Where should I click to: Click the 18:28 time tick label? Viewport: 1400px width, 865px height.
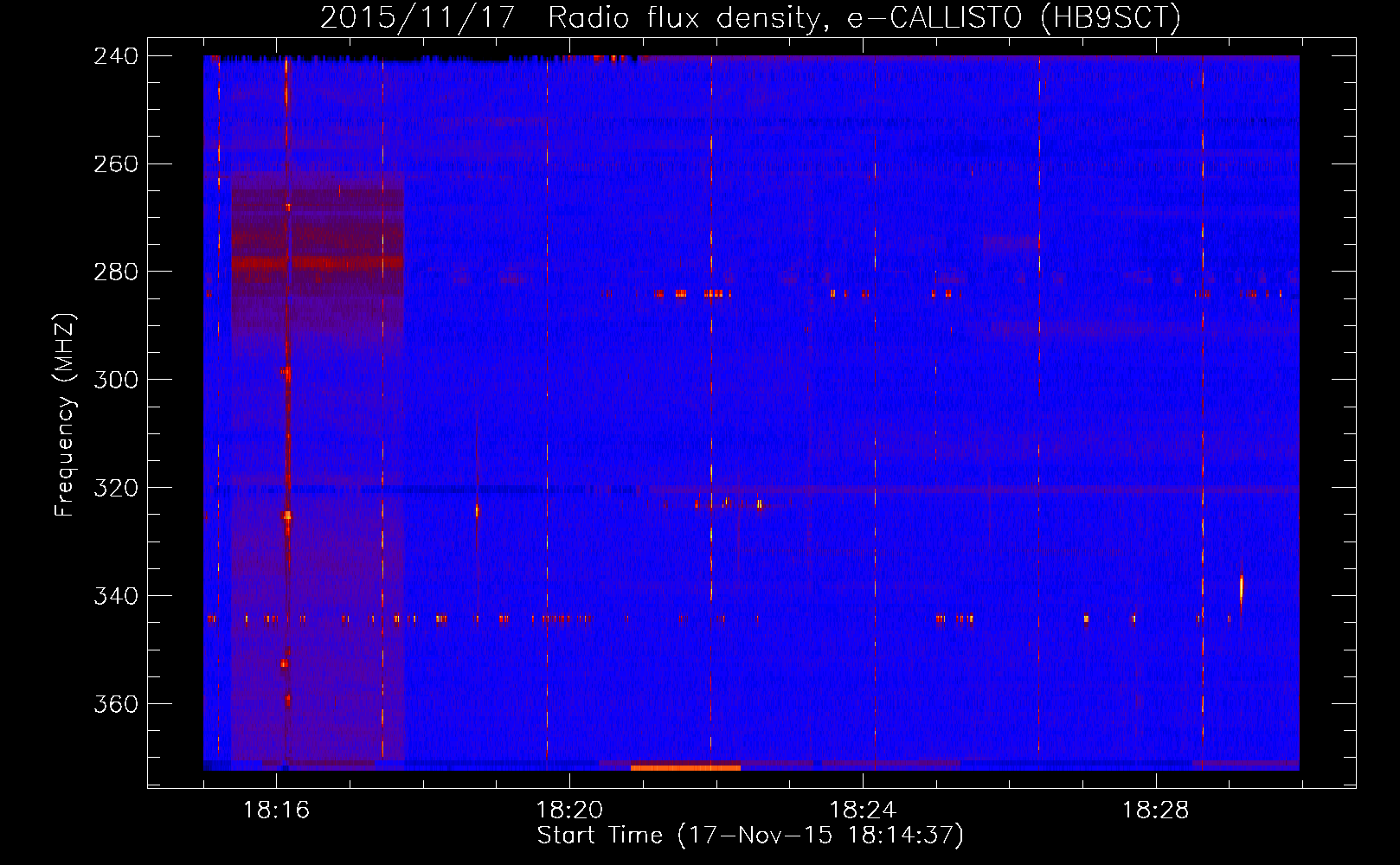[1156, 811]
